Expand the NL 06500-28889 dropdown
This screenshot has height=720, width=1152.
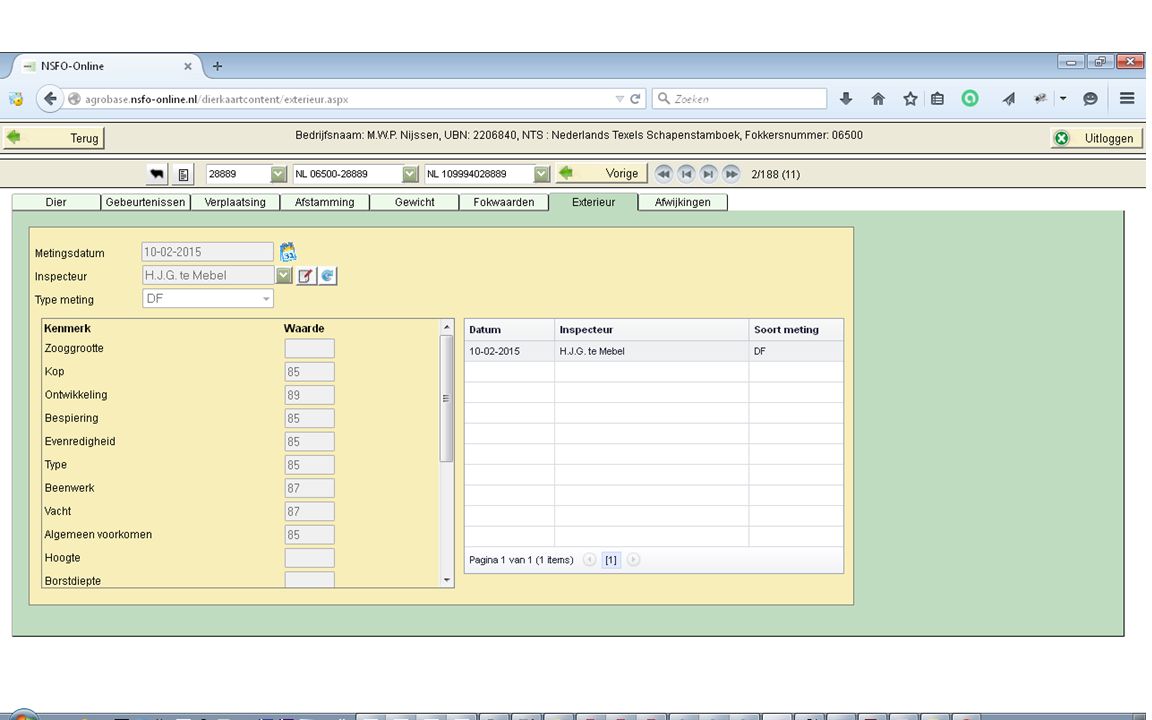pyautogui.click(x=410, y=174)
